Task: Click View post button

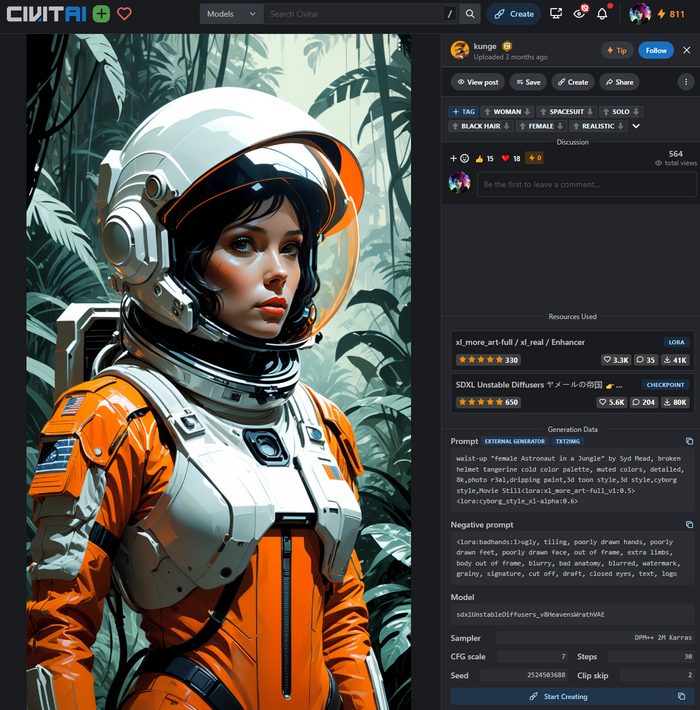Action: (x=478, y=82)
